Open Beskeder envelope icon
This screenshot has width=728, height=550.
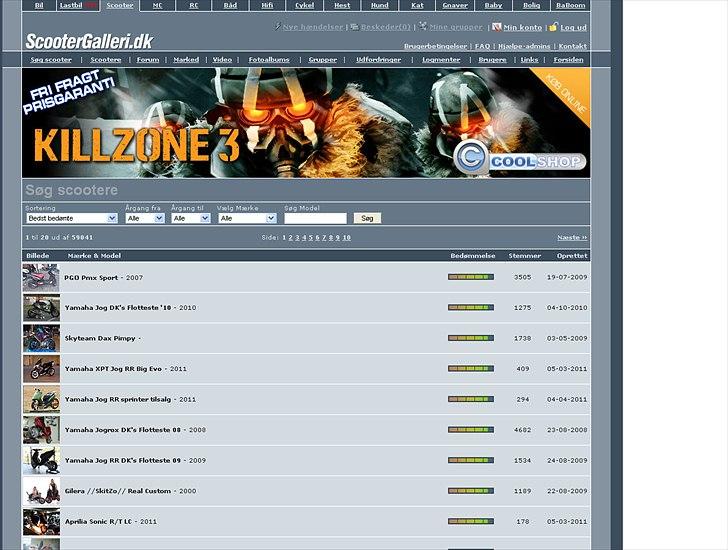tap(352, 27)
